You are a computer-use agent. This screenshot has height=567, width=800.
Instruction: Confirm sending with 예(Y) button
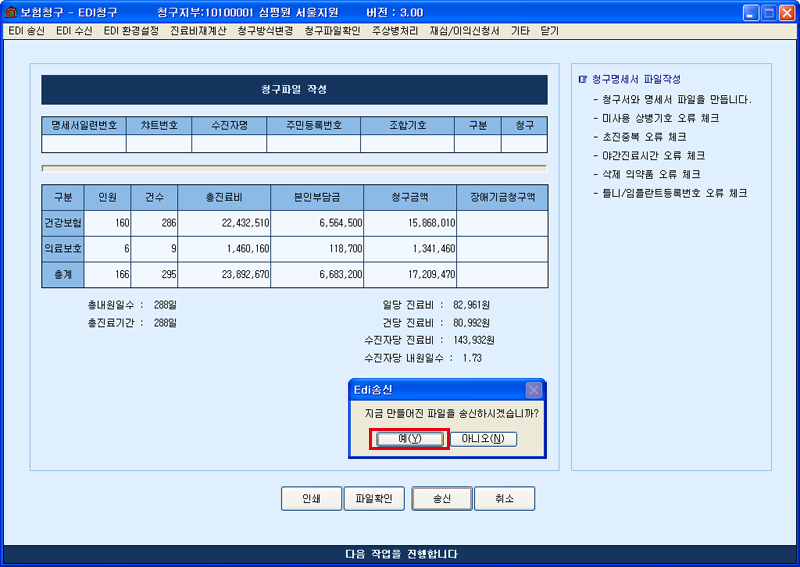[408, 439]
